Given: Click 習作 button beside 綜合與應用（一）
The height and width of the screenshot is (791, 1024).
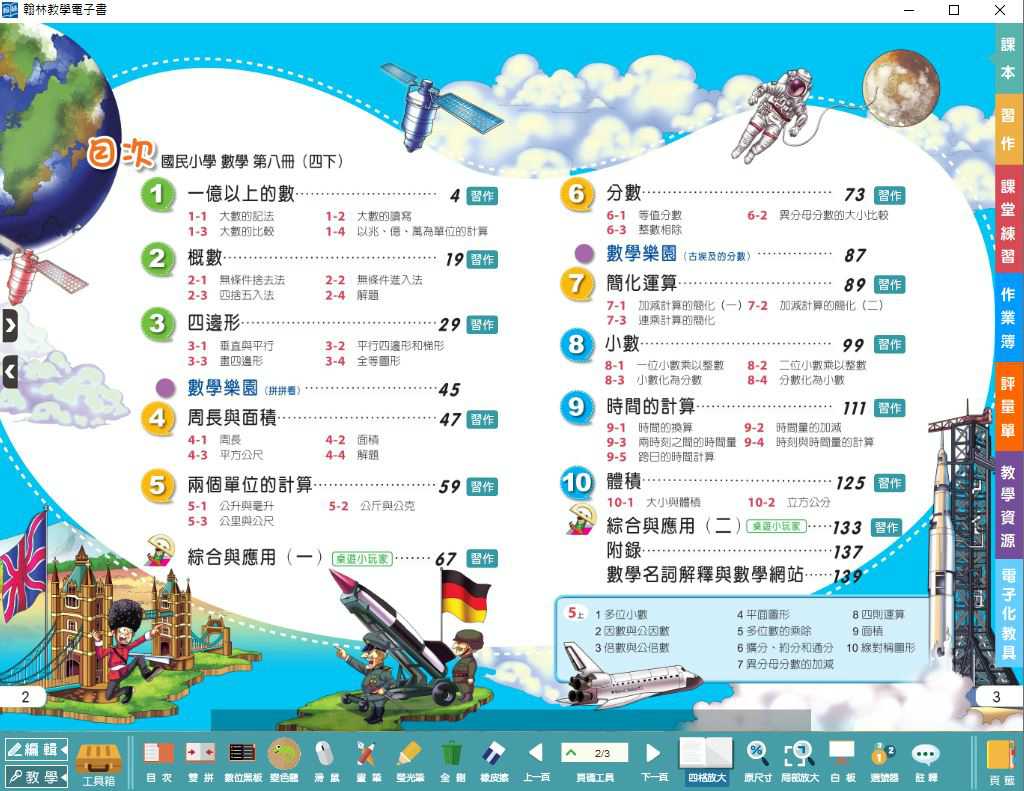Looking at the screenshot, I should click(483, 558).
